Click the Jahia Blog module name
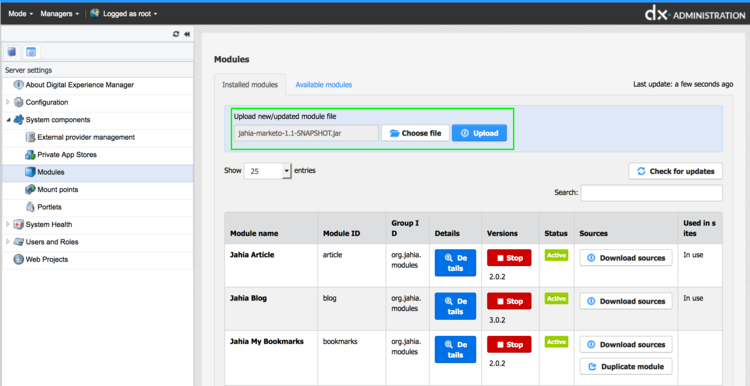 coord(248,298)
